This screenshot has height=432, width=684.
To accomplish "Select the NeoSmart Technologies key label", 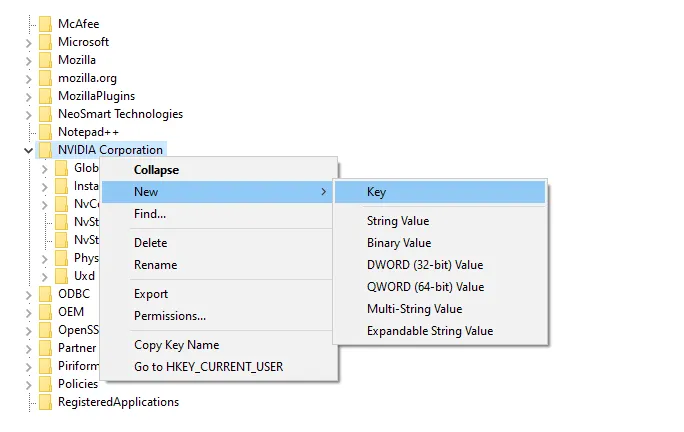I will coord(120,114).
